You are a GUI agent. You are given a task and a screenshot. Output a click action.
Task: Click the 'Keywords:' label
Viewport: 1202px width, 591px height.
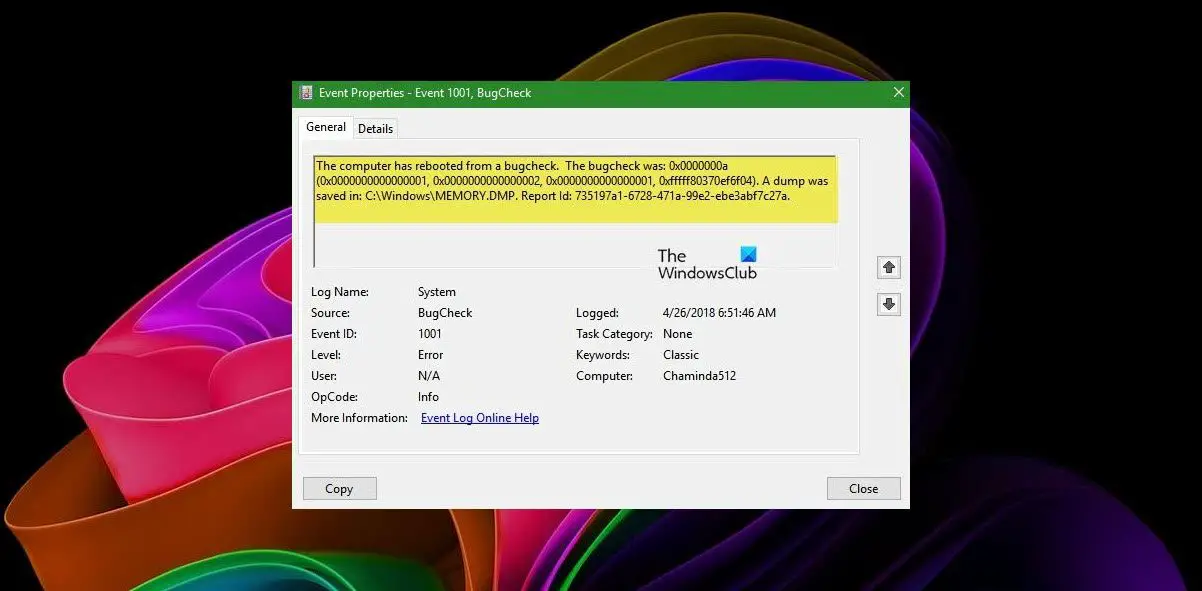click(x=603, y=355)
